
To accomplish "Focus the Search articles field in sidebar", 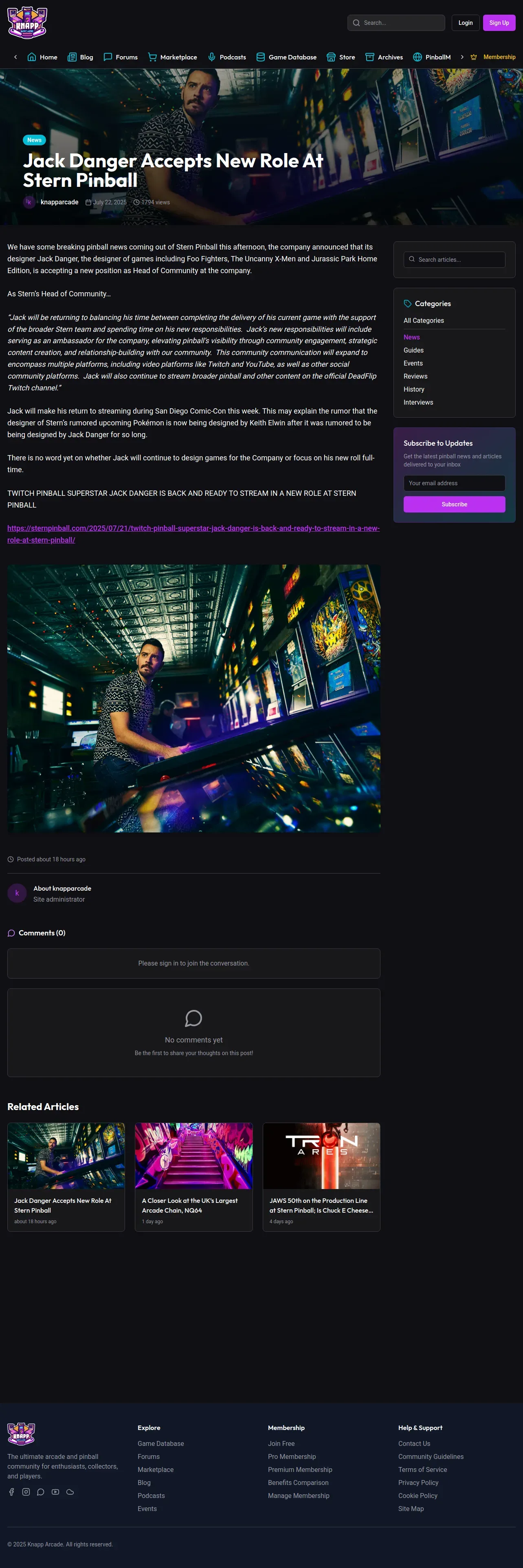I will pos(454,260).
